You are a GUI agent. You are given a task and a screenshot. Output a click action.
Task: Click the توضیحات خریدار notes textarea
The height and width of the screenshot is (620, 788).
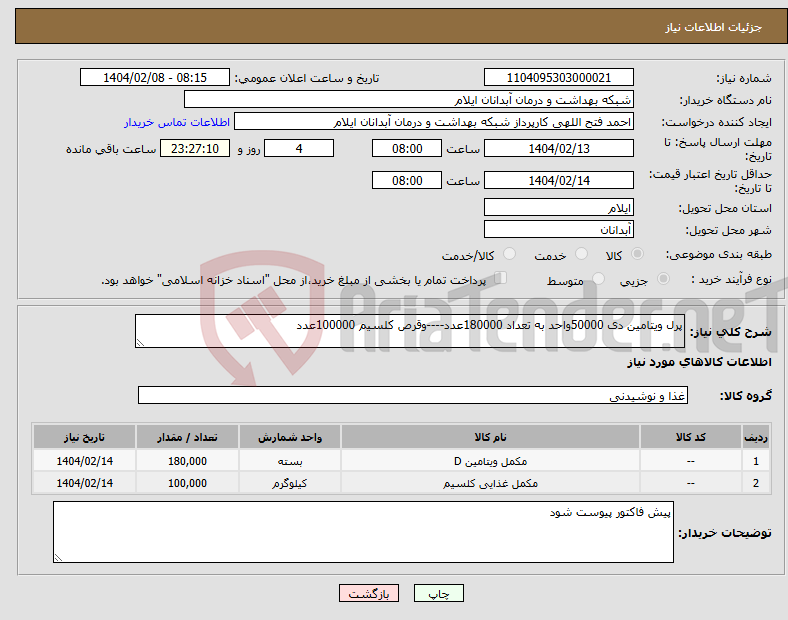(x=363, y=532)
